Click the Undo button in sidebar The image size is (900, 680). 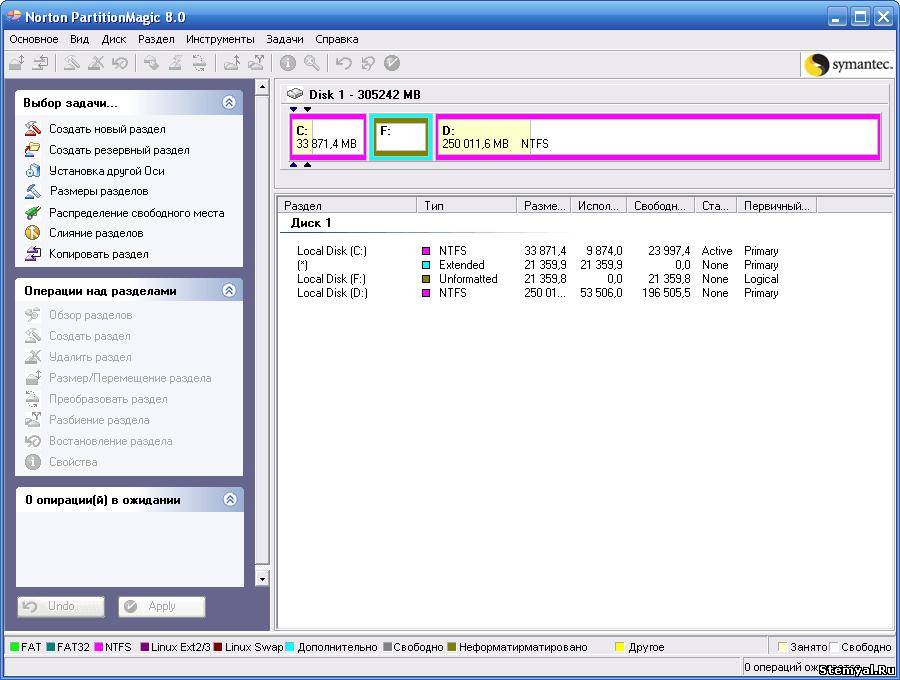coord(61,607)
